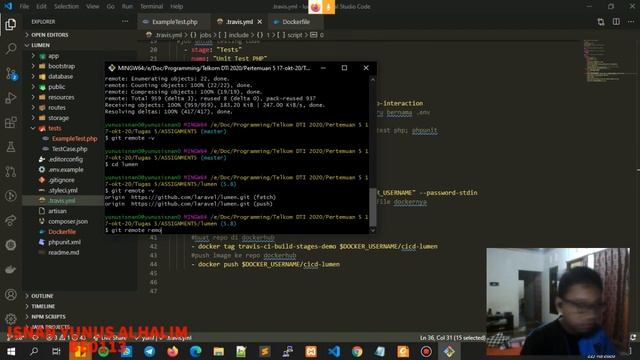640x360 pixels.
Task: Click the editor minimap
Action: click(605, 61)
